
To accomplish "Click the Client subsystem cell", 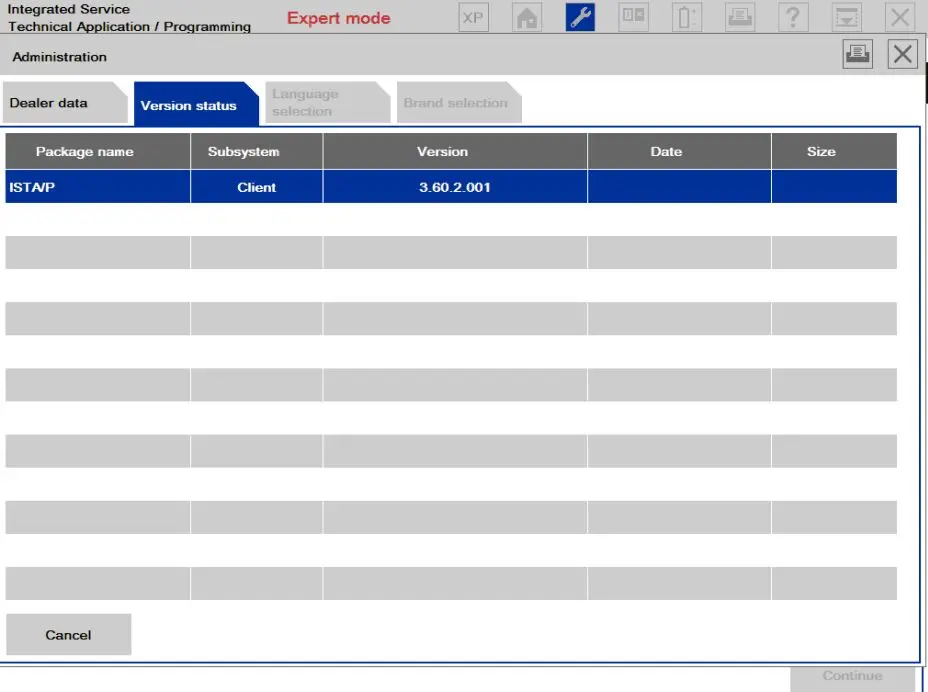I will (257, 187).
